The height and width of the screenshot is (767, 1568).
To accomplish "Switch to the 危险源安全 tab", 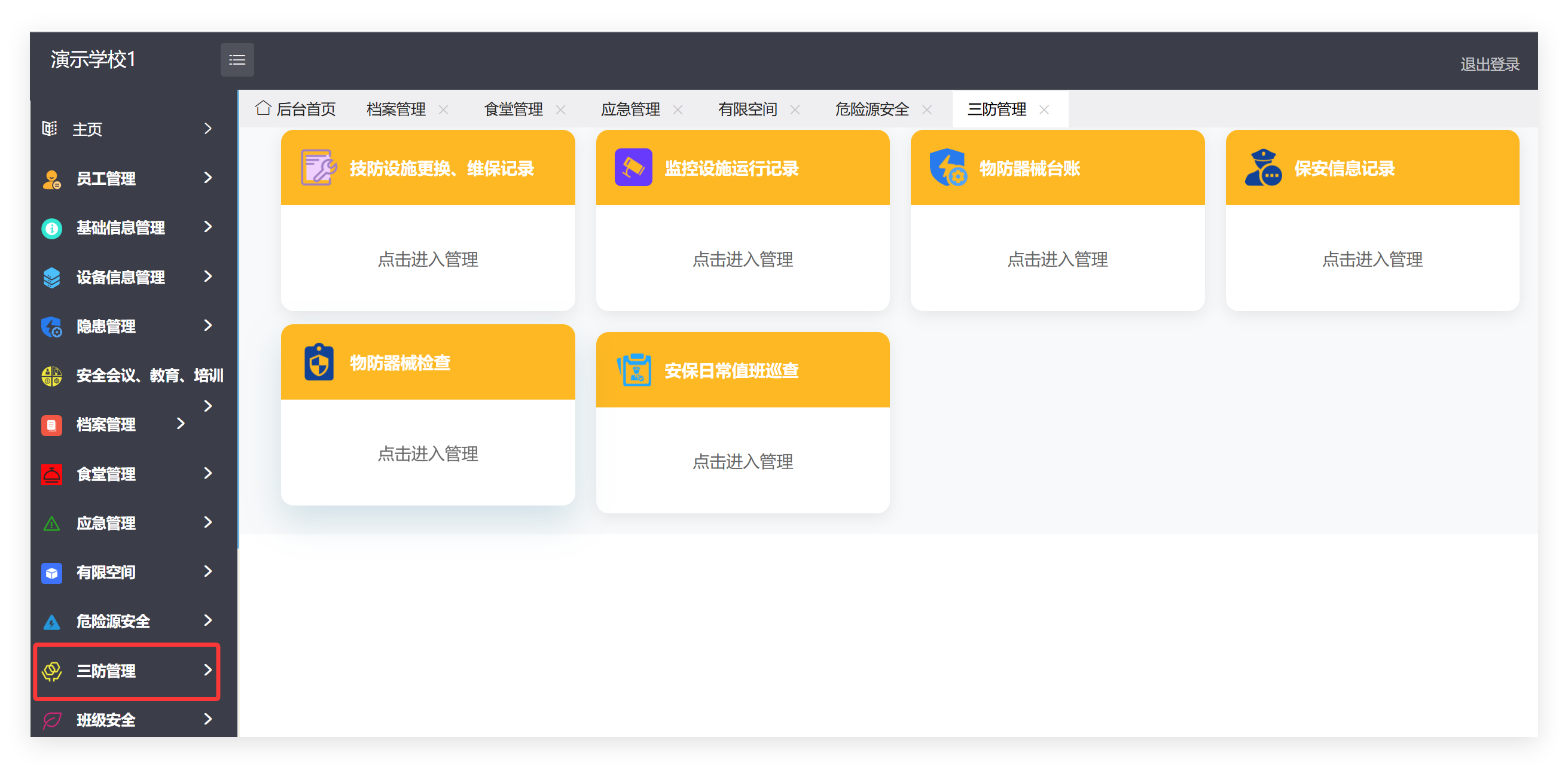I will click(872, 109).
